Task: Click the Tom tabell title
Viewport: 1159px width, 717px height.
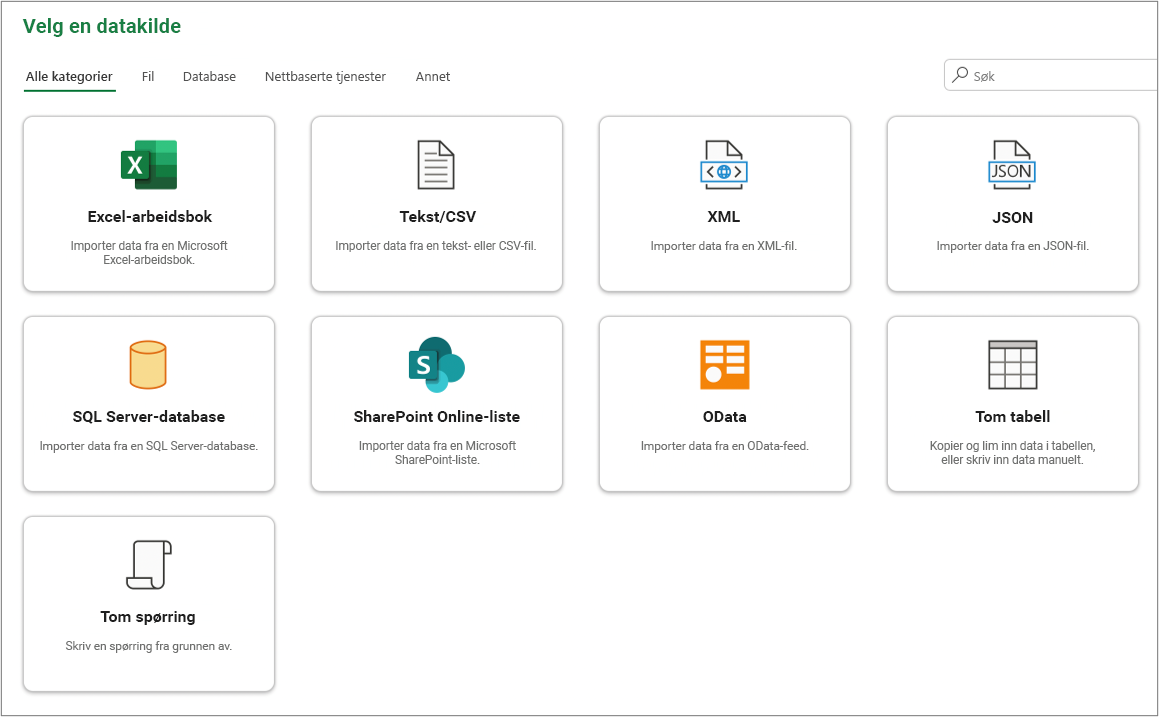Action: pos(1013,416)
